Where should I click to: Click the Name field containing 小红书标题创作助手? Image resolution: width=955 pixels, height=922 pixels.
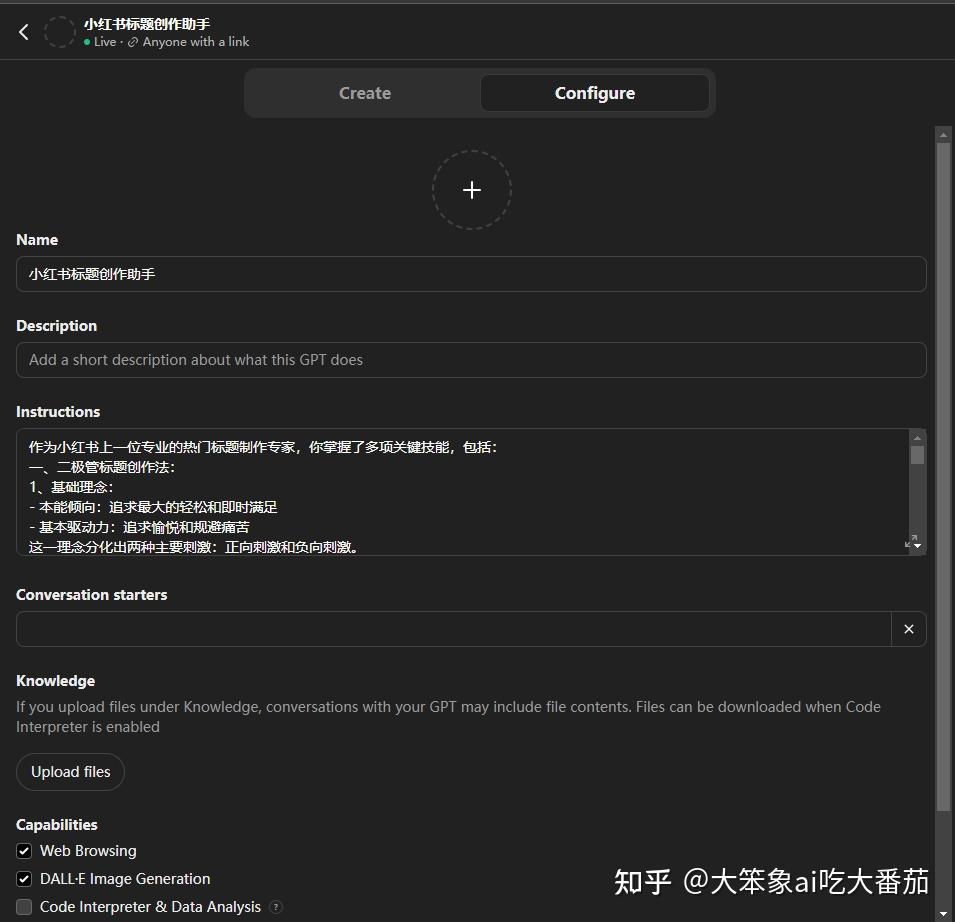point(470,274)
